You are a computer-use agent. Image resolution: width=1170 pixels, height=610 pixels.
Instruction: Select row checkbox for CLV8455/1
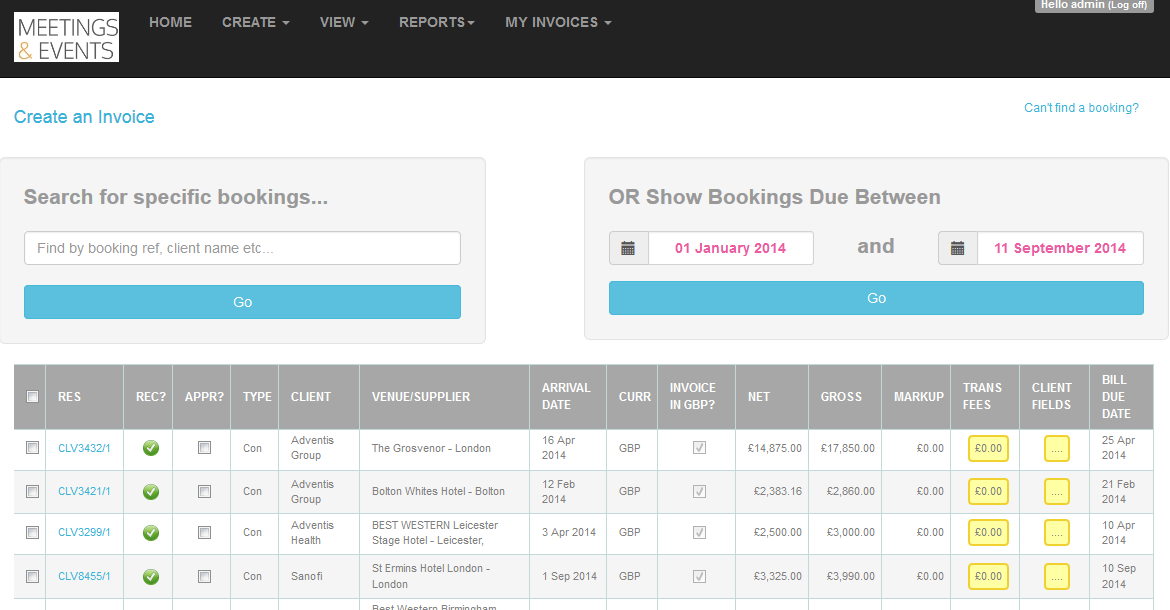[x=32, y=576]
